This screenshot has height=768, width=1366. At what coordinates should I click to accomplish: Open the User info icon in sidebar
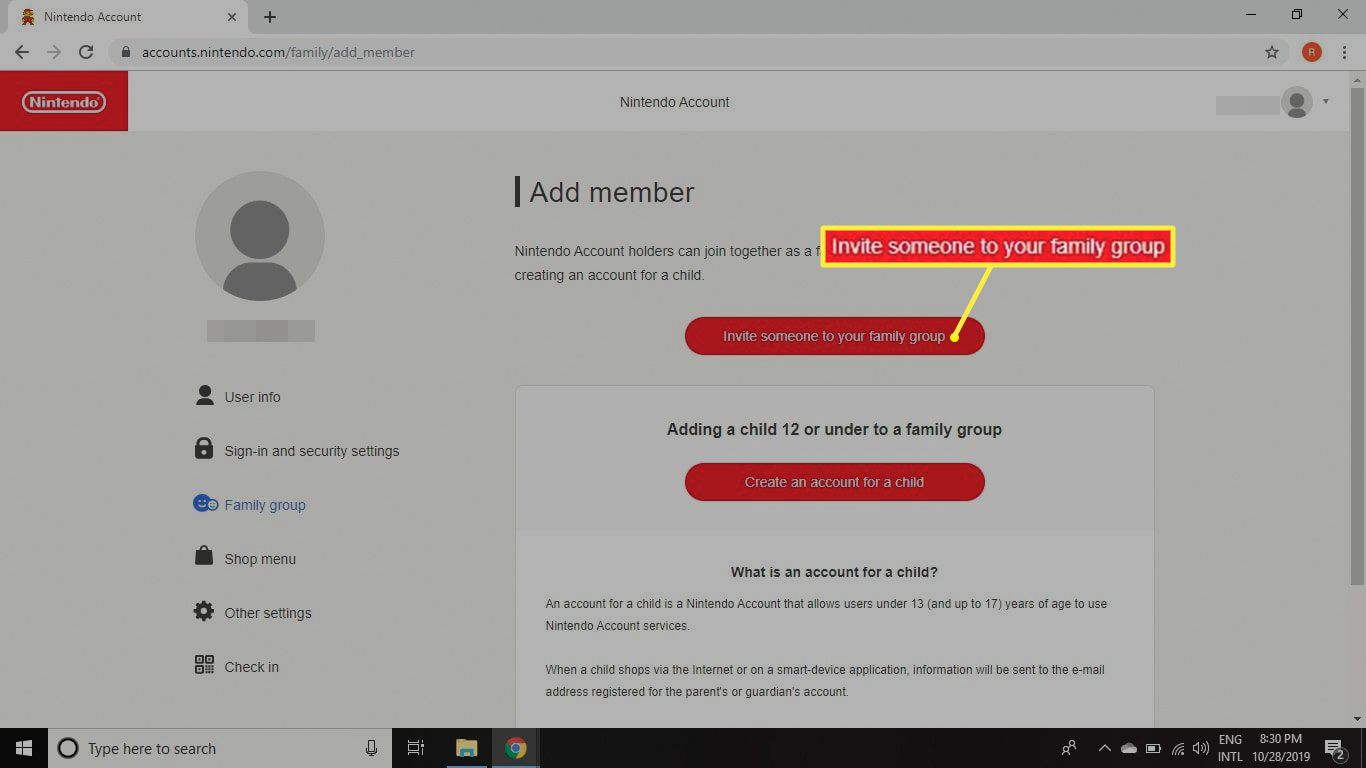(x=205, y=396)
